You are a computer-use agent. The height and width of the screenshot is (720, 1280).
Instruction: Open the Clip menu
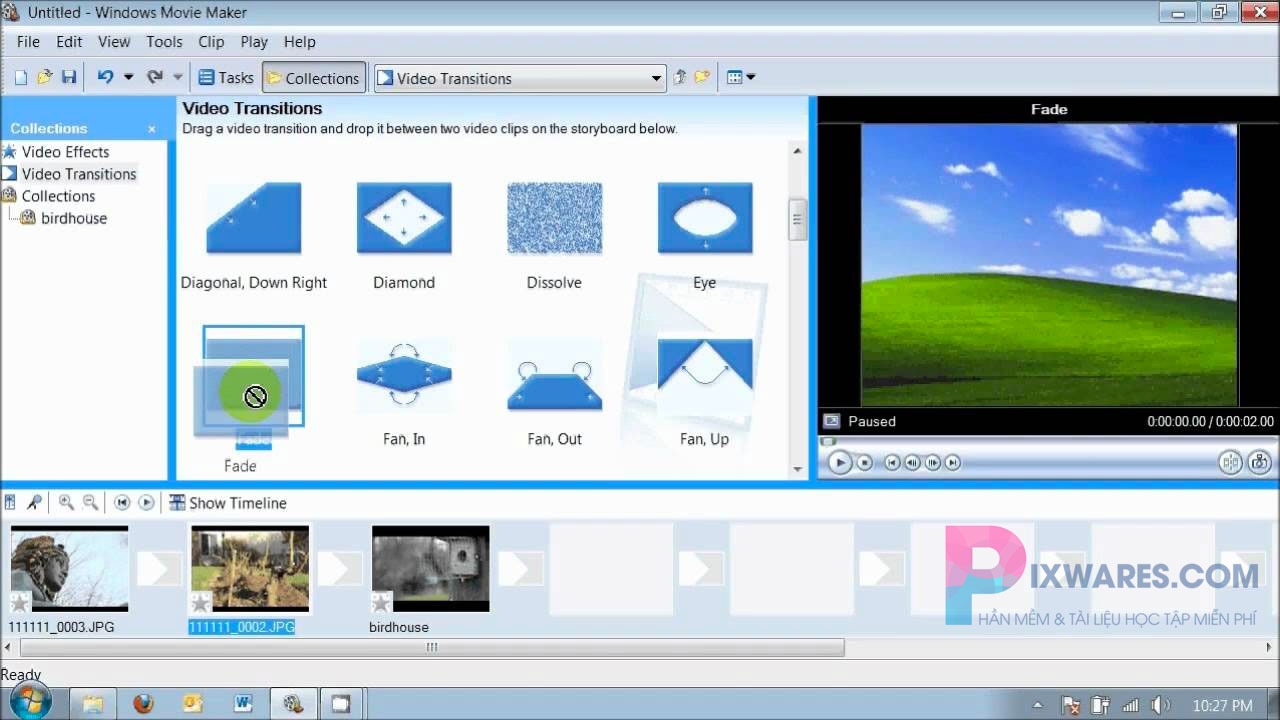coord(211,41)
